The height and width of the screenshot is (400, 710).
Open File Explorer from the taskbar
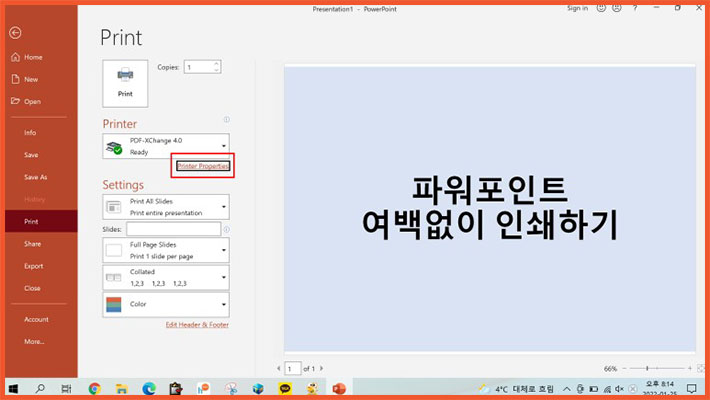point(122,389)
